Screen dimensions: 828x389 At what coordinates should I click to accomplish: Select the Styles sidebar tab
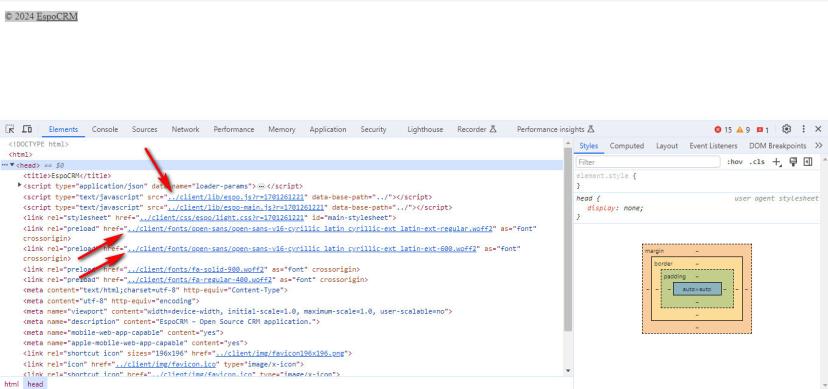(588, 146)
